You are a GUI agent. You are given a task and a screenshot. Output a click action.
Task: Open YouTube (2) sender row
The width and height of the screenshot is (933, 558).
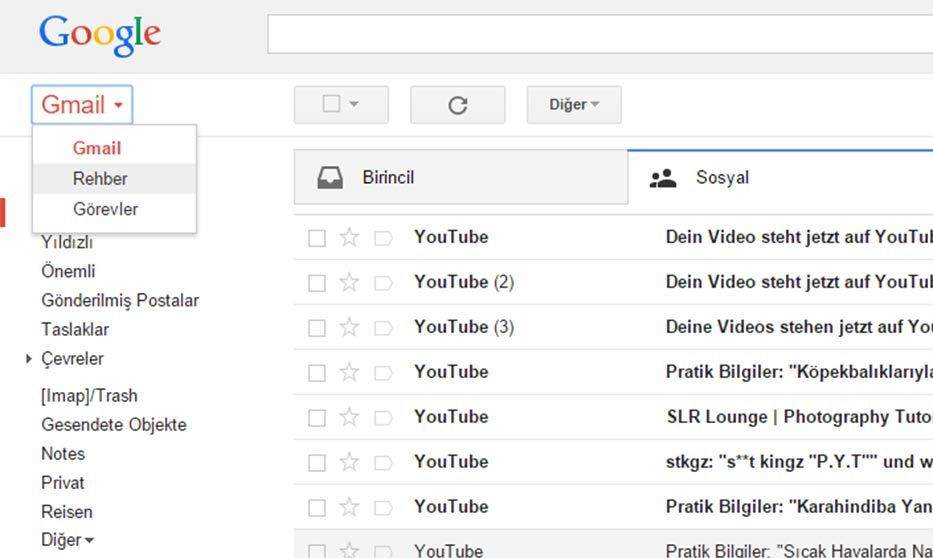pos(464,282)
